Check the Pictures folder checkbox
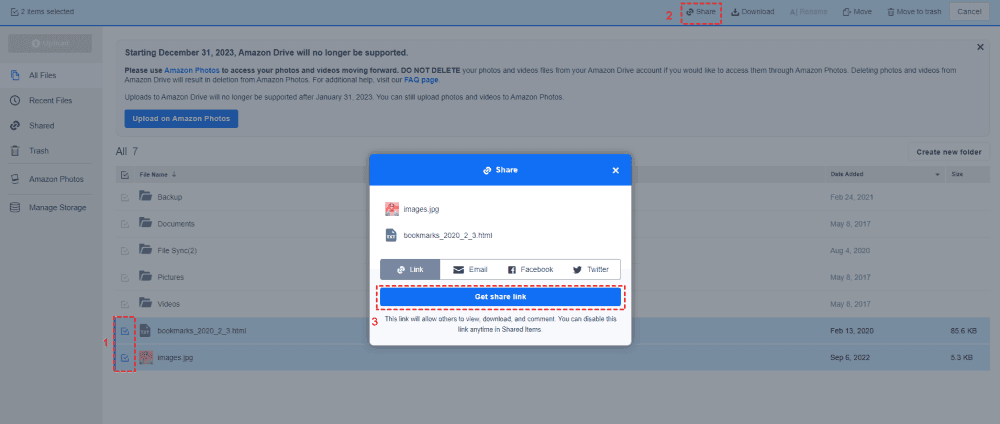 pyautogui.click(x=125, y=278)
